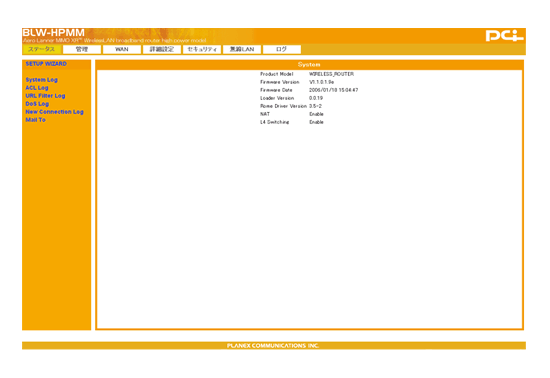Click the WIRELESS_ROUTER product model value
The image size is (550, 378).
click(331, 74)
